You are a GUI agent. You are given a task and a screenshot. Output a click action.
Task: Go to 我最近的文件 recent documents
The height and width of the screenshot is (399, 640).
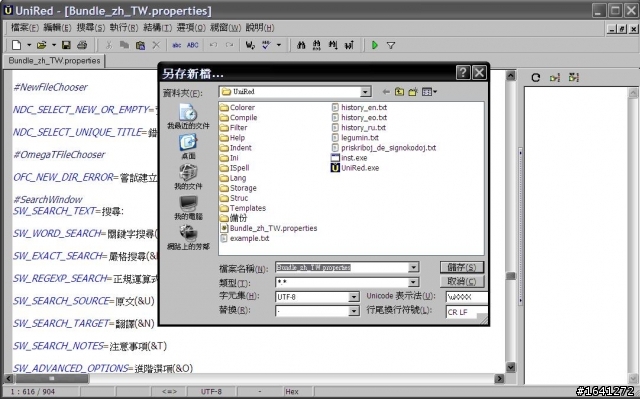[x=188, y=117]
